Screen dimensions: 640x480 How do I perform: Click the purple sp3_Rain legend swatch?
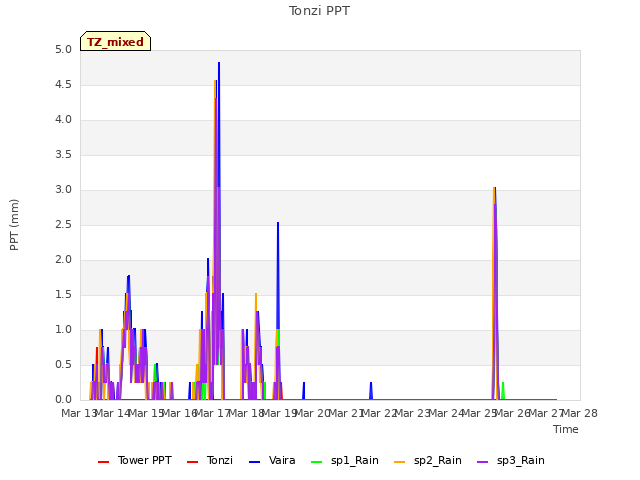pyautogui.click(x=482, y=462)
